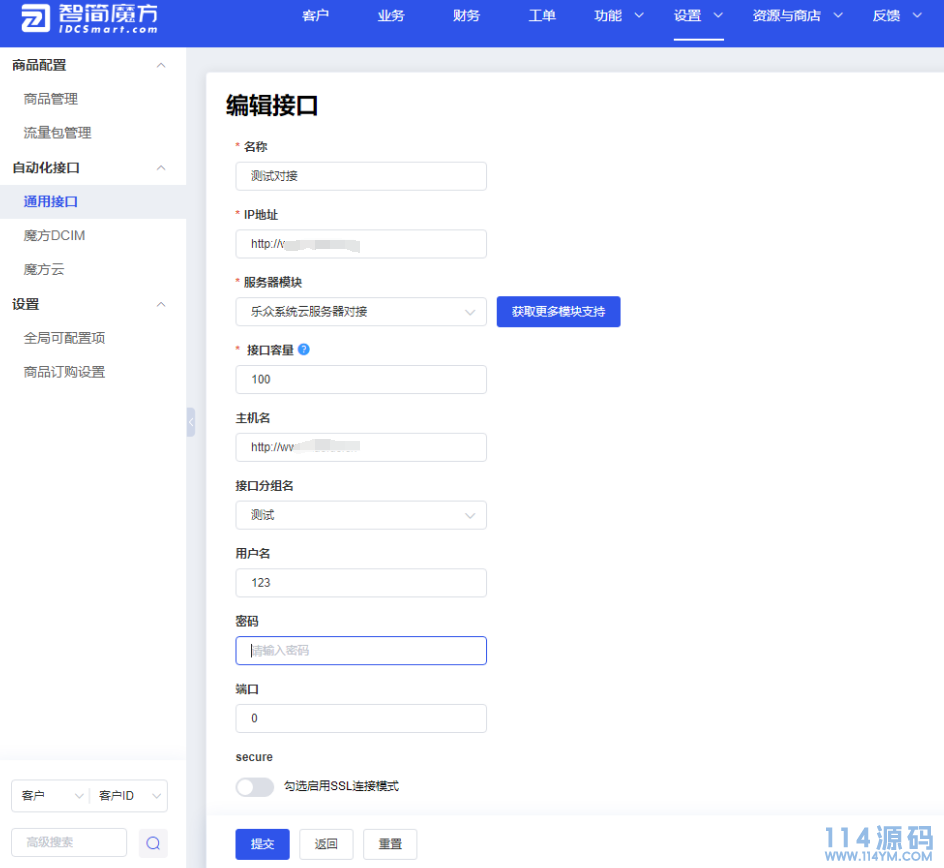
Task: Expand the 资源与商店 top menu
Action: coord(798,16)
